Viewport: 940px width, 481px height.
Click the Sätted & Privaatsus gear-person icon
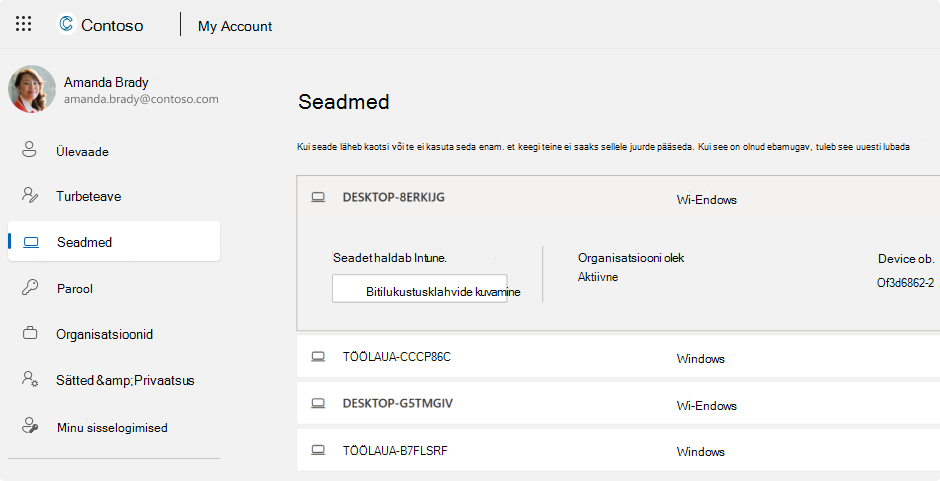pyautogui.click(x=30, y=379)
